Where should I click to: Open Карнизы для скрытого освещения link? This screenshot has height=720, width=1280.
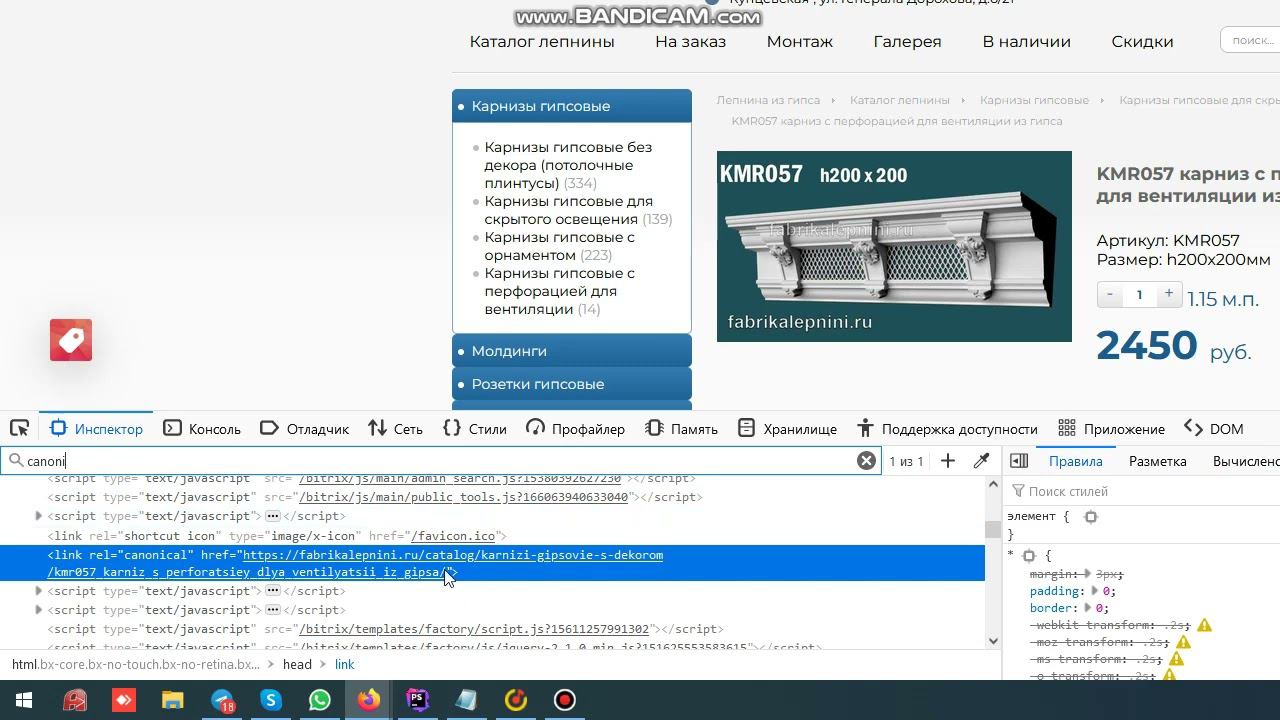568,210
